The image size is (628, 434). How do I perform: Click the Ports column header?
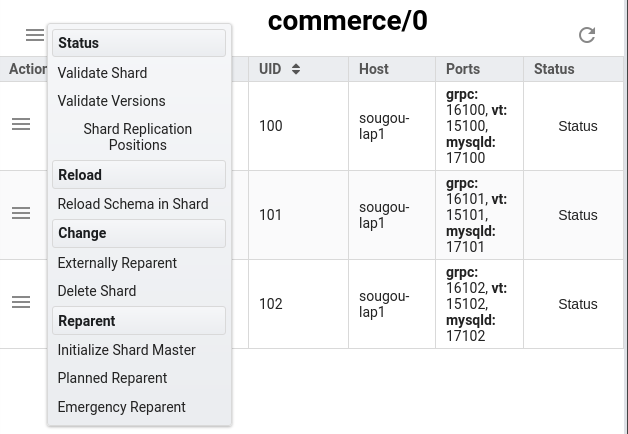pyautogui.click(x=463, y=69)
